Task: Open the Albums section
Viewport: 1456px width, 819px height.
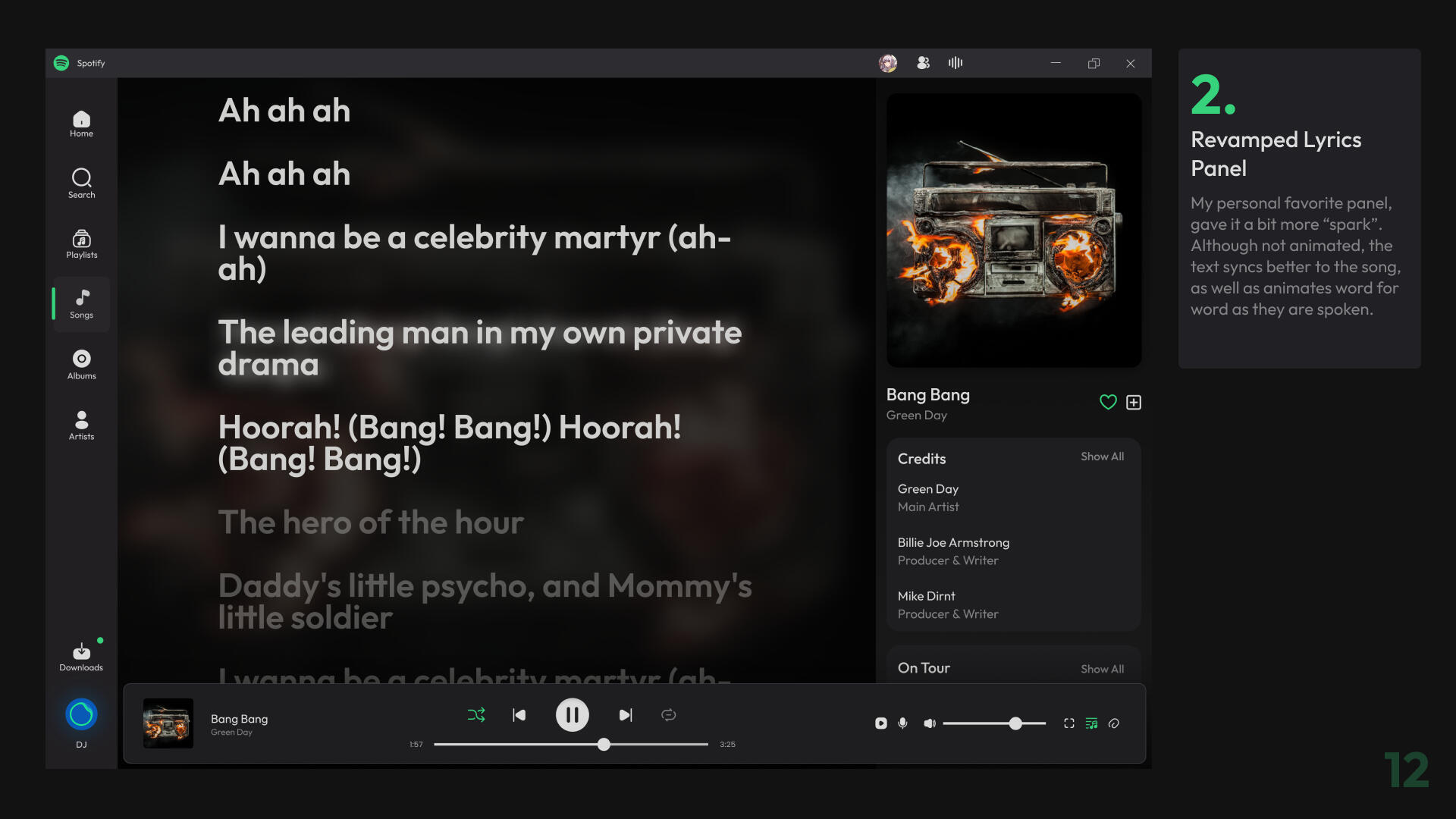Action: [x=81, y=365]
